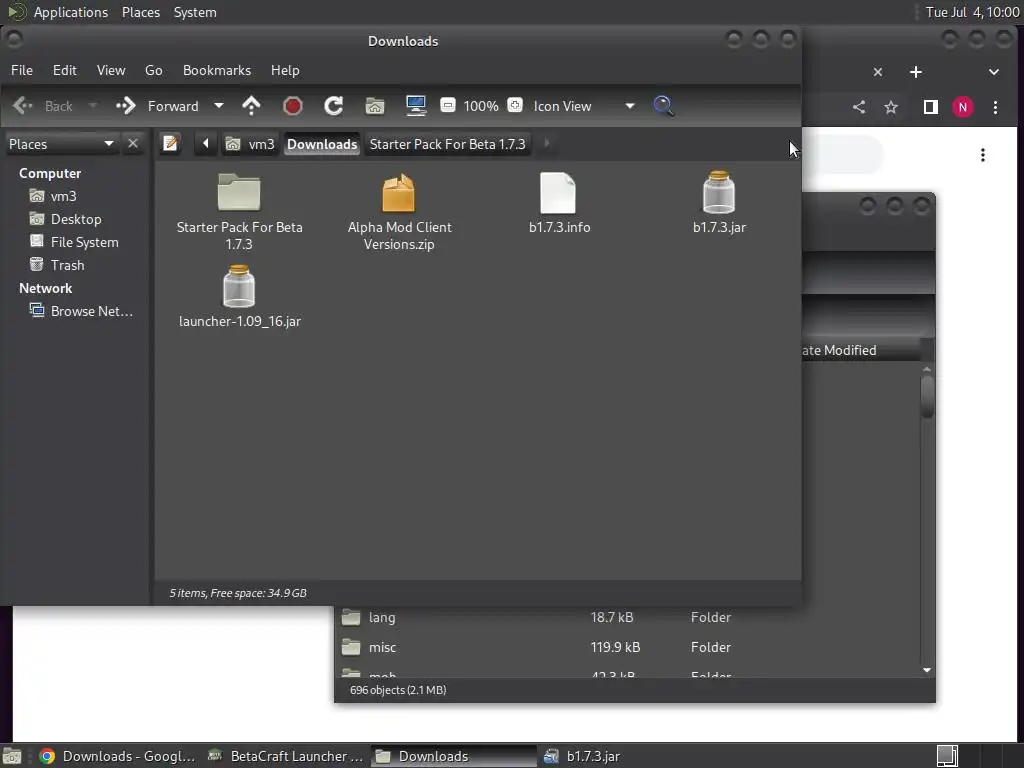Select the Alpha Mod Client Versions.zip archive
1024x768 pixels.
tap(399, 212)
